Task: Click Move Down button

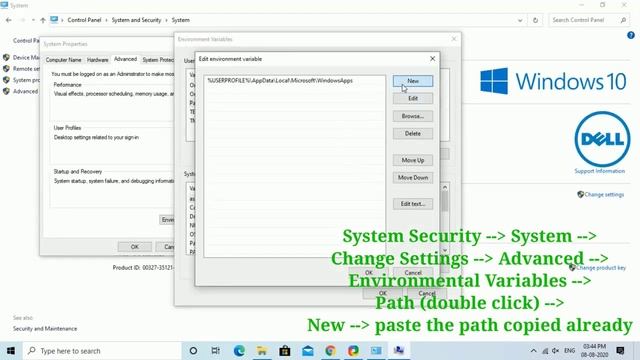Action: (413, 178)
